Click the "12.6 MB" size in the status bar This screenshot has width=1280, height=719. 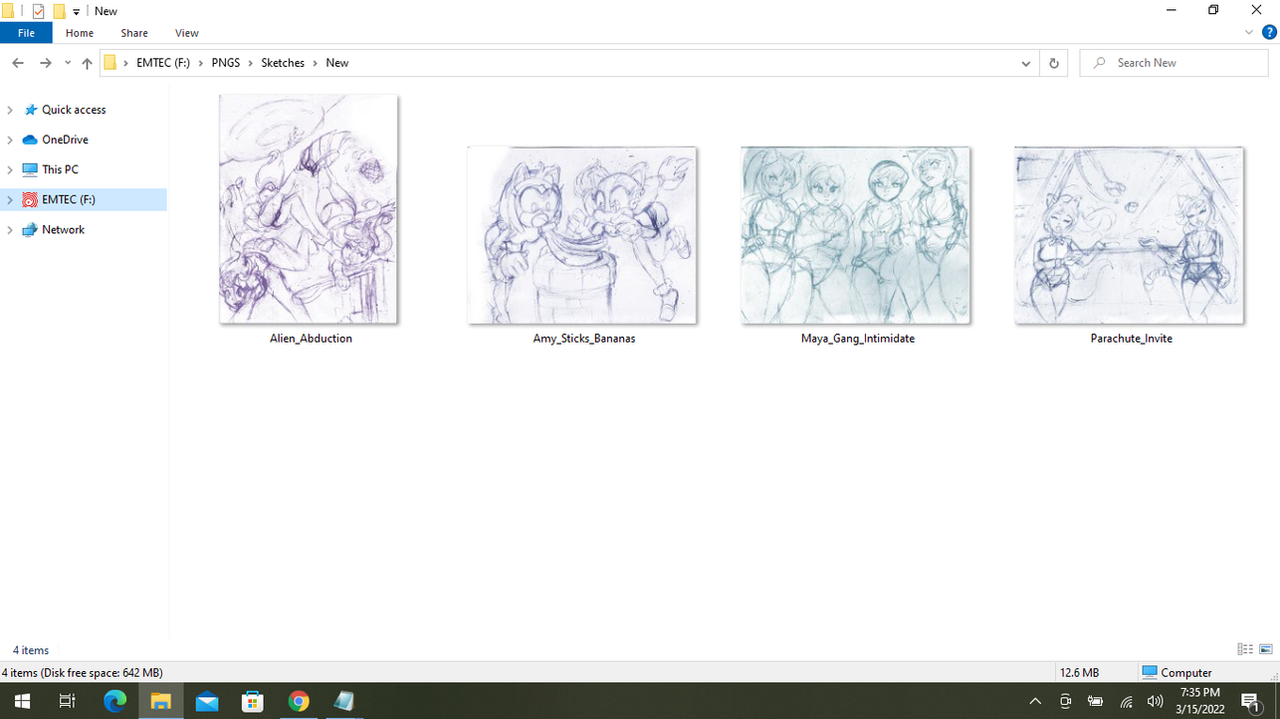[x=1079, y=673]
